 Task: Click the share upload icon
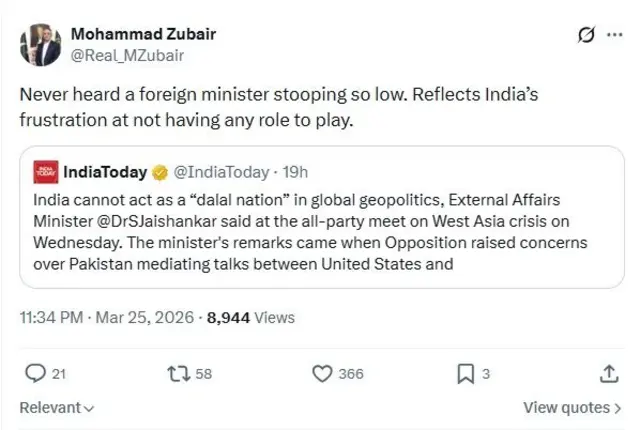609,373
